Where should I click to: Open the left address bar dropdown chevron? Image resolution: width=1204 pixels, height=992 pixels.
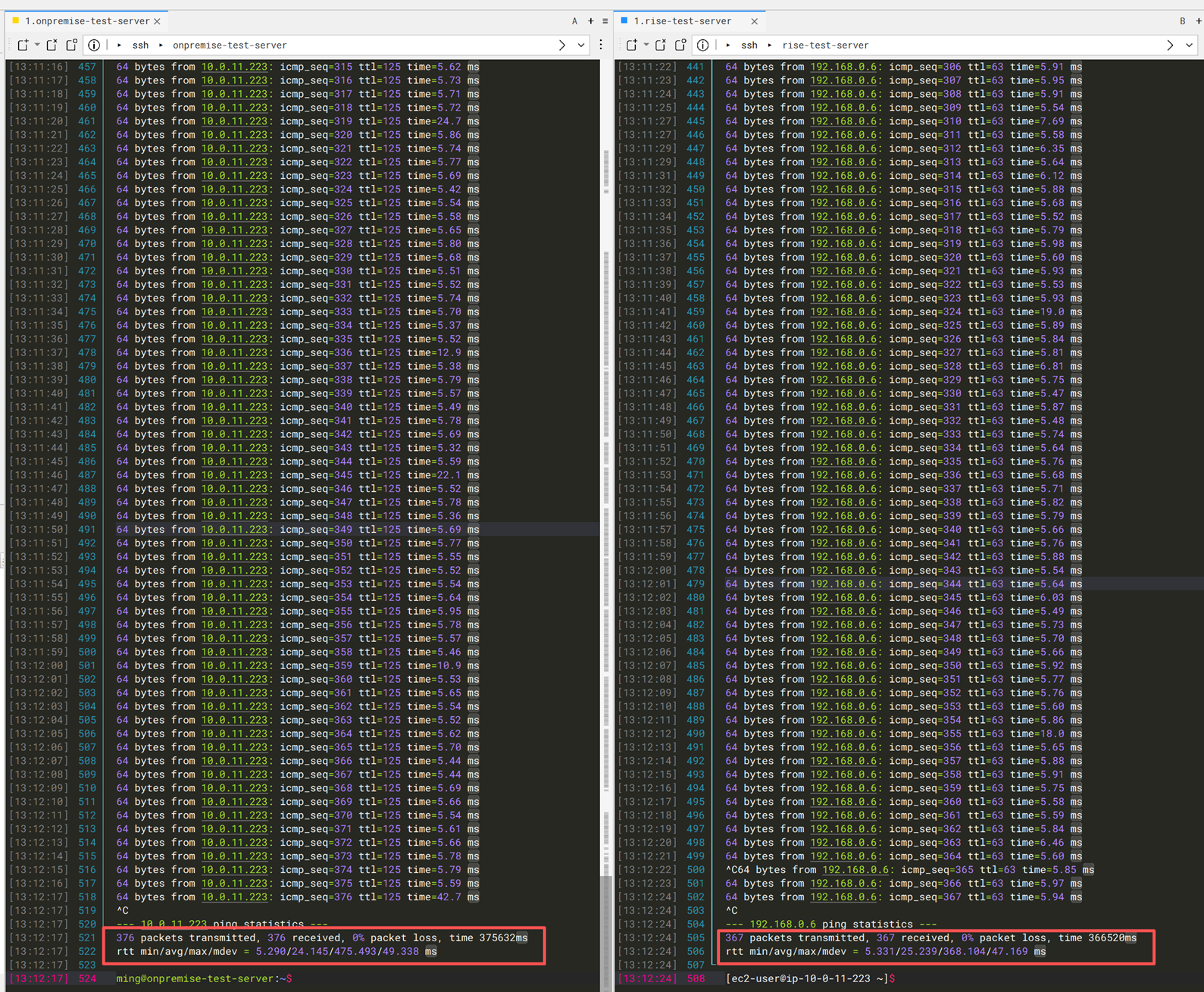pos(581,45)
